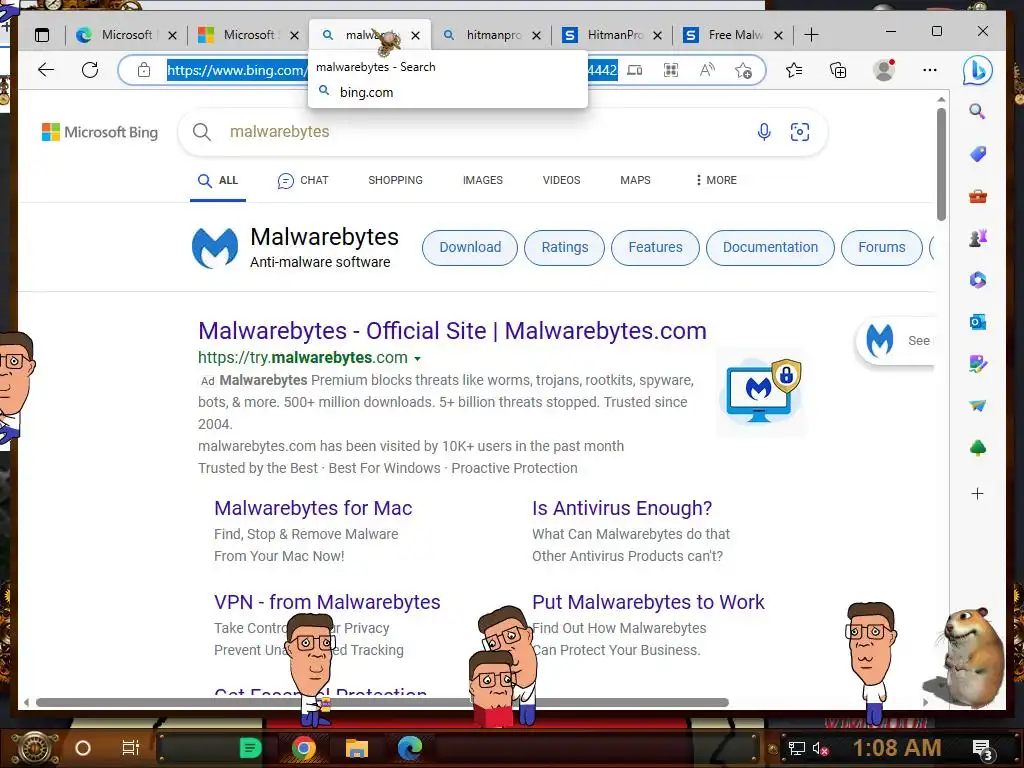Open the Bing chat sidebar button

pos(978,70)
